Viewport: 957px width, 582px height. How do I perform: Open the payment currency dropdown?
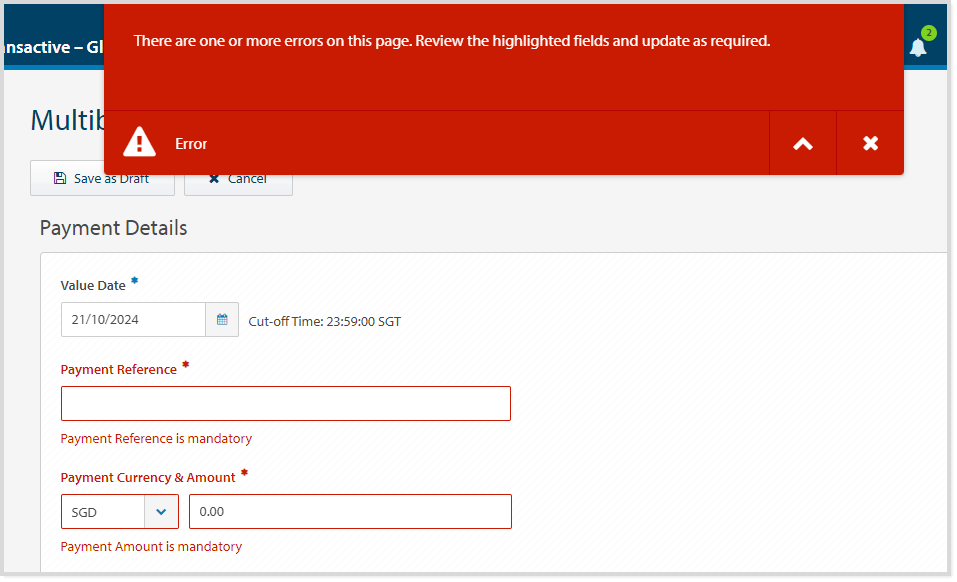pos(161,511)
